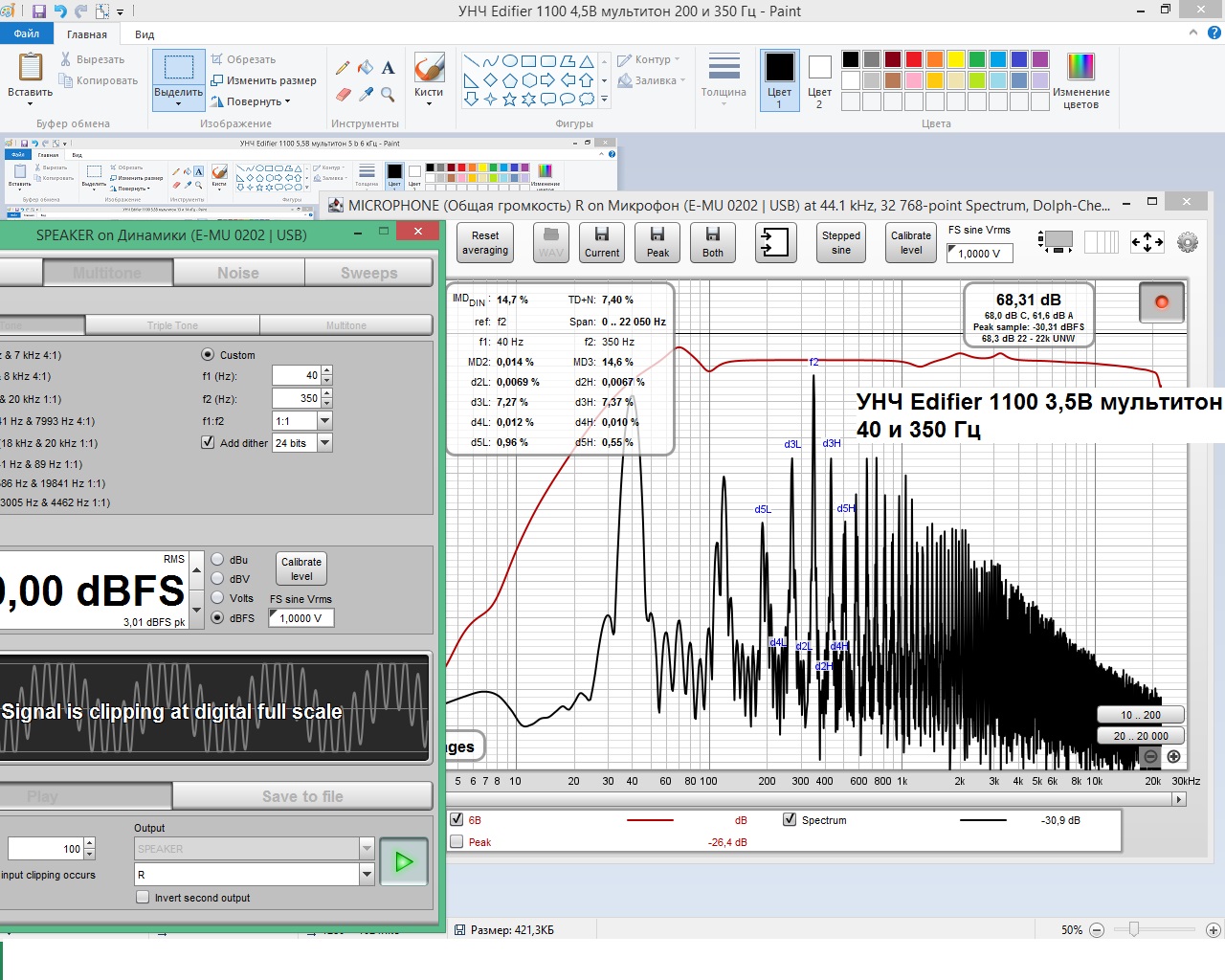1225x980 pixels.
Task: Select the Custom radio button
Action: tap(208, 354)
